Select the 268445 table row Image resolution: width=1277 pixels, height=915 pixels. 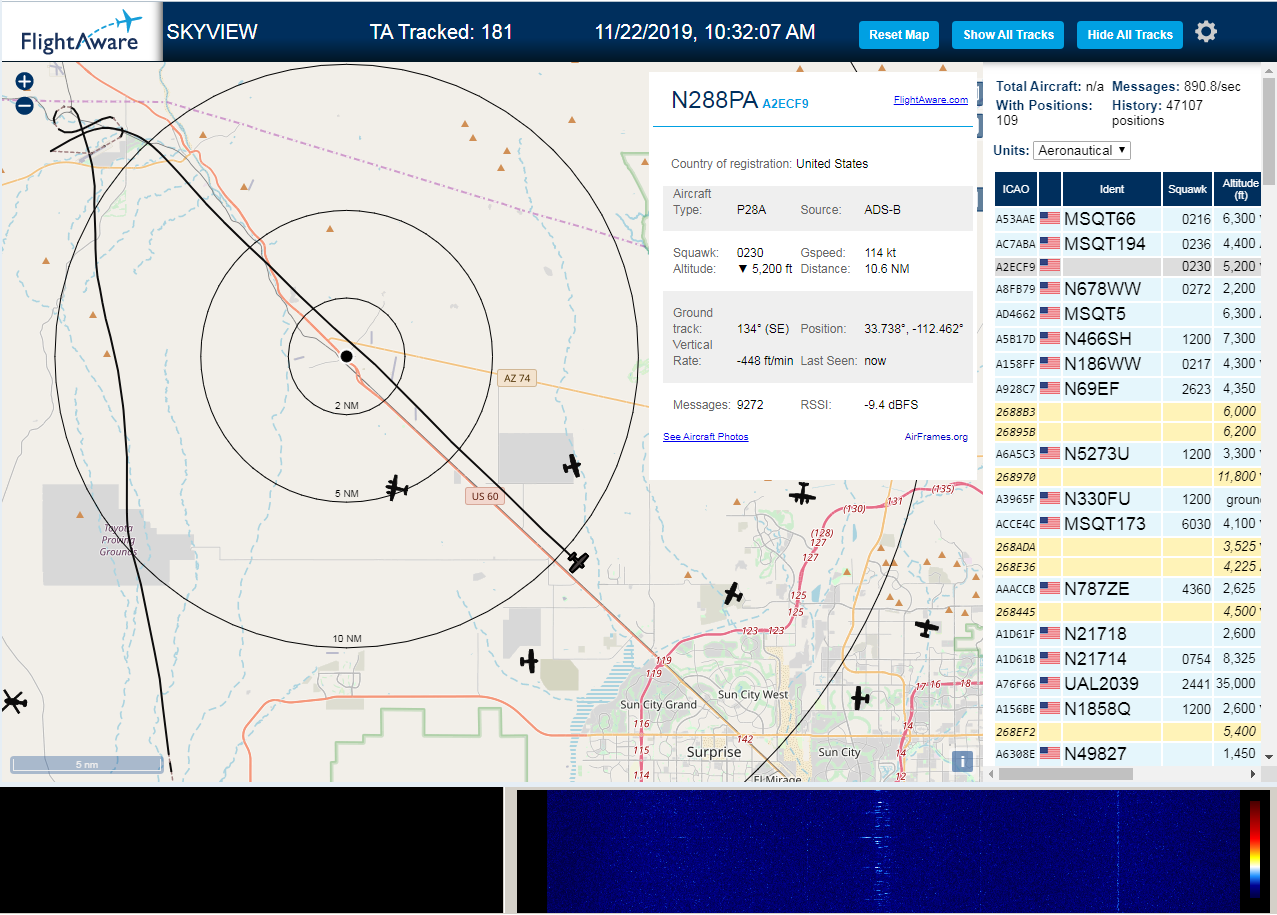click(x=1128, y=611)
